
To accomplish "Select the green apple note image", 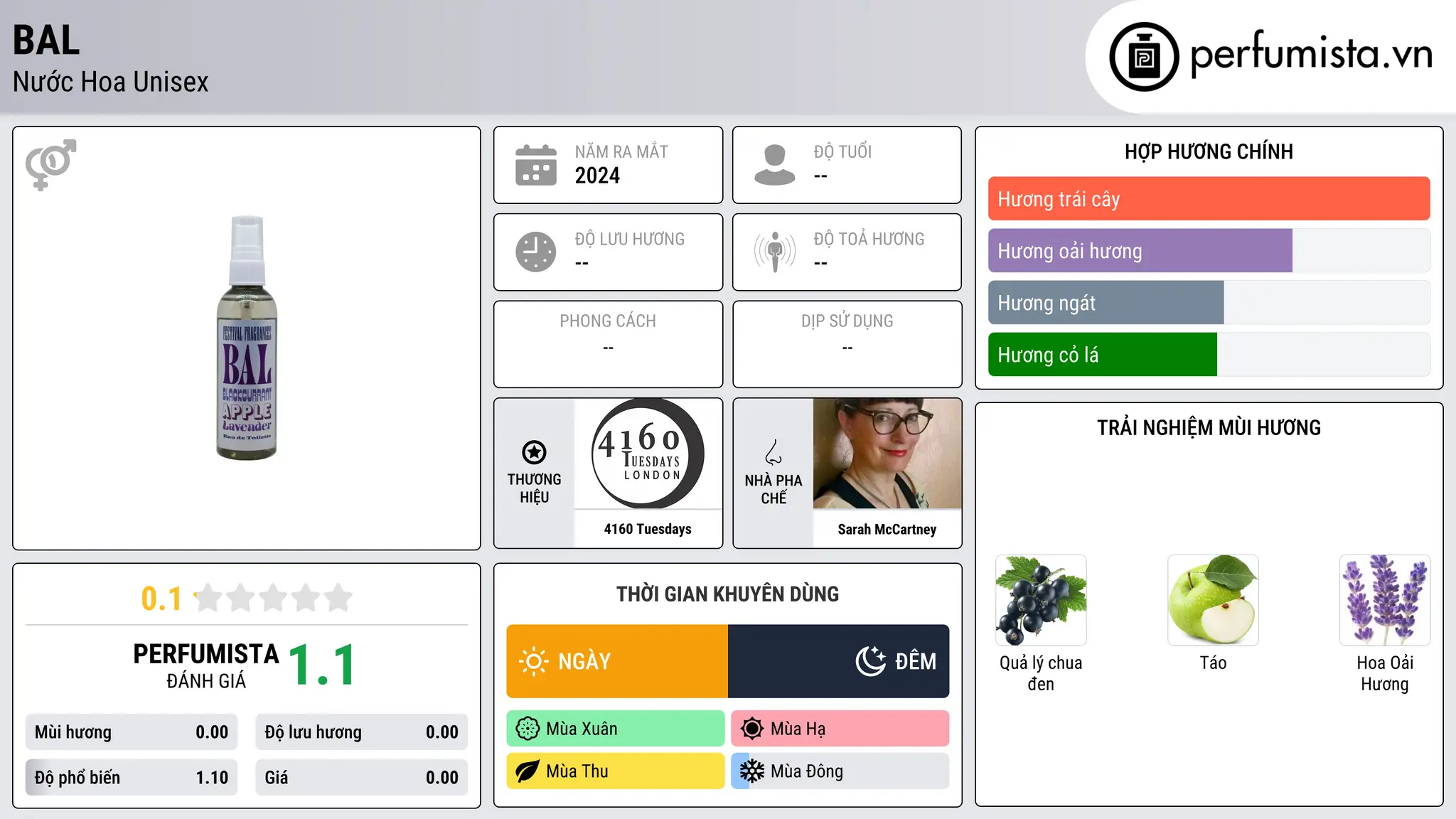I will pyautogui.click(x=1213, y=600).
